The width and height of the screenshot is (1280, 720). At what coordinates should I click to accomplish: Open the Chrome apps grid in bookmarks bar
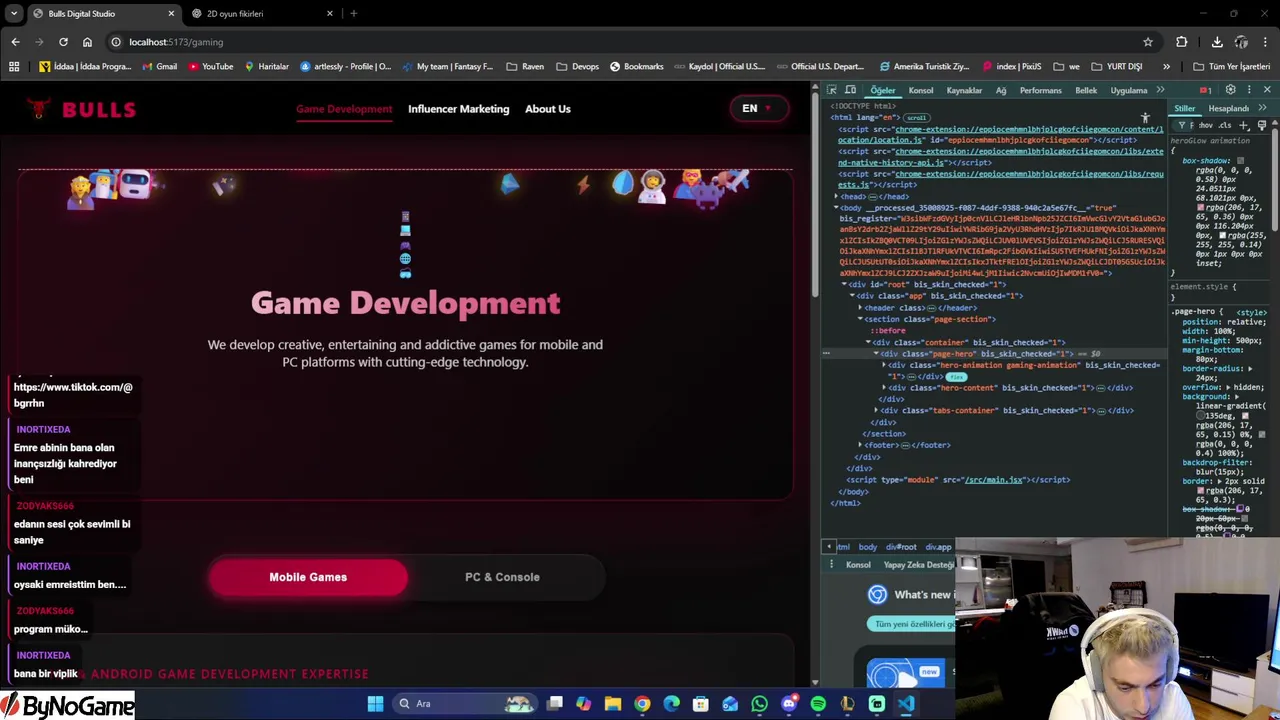click(x=14, y=67)
